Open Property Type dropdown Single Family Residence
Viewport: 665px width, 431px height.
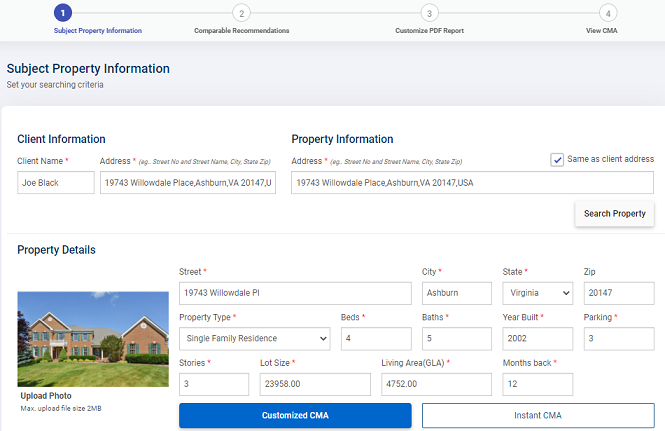click(x=254, y=339)
